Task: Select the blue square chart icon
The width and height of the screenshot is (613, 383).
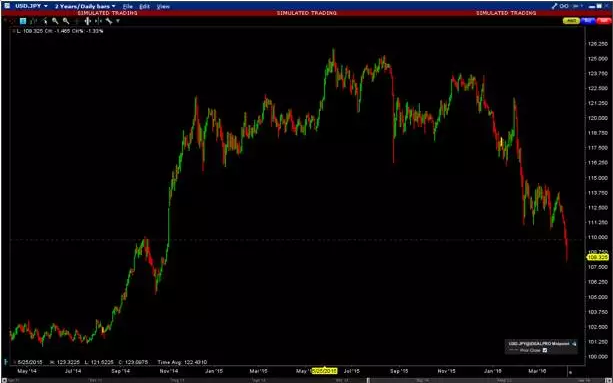Action: pyautogui.click(x=23, y=21)
